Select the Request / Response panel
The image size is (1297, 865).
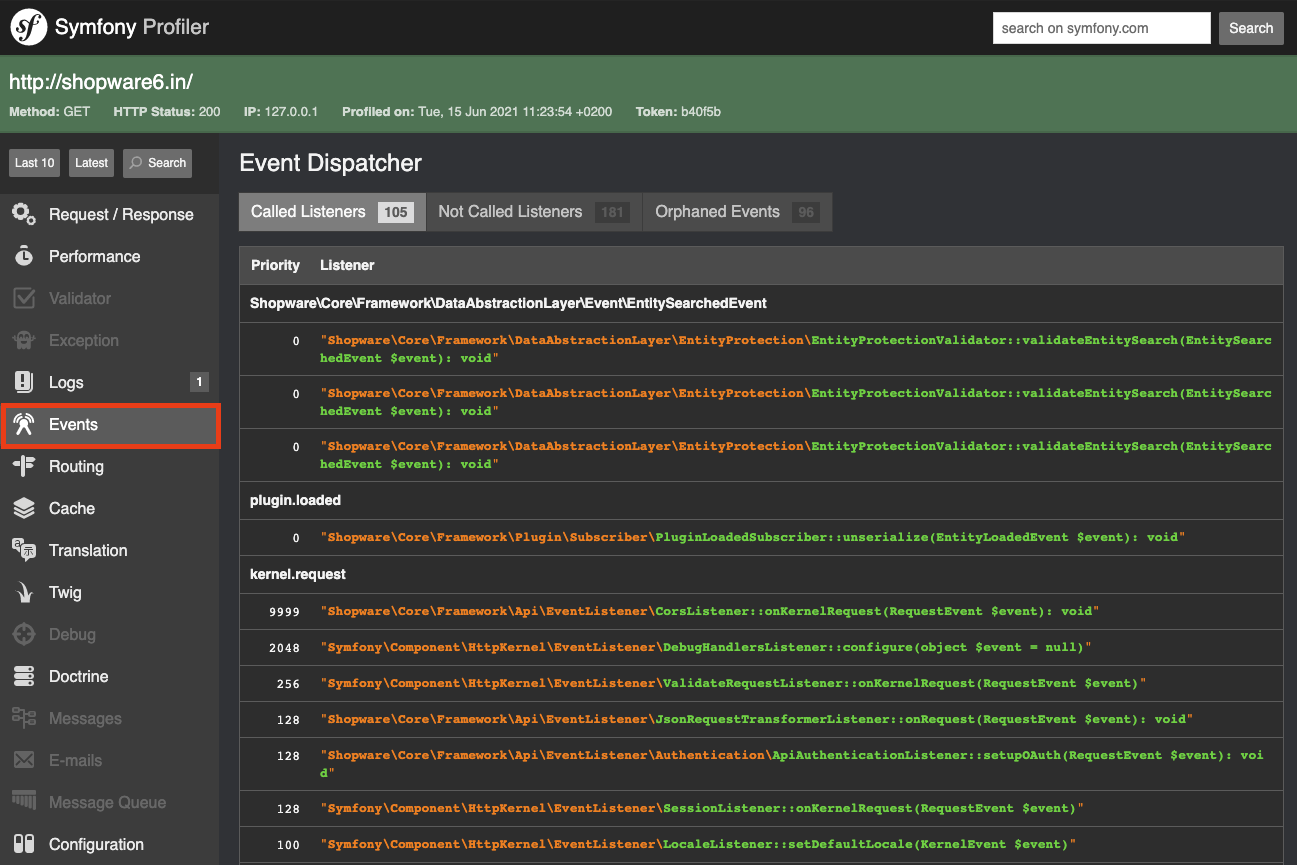point(121,214)
